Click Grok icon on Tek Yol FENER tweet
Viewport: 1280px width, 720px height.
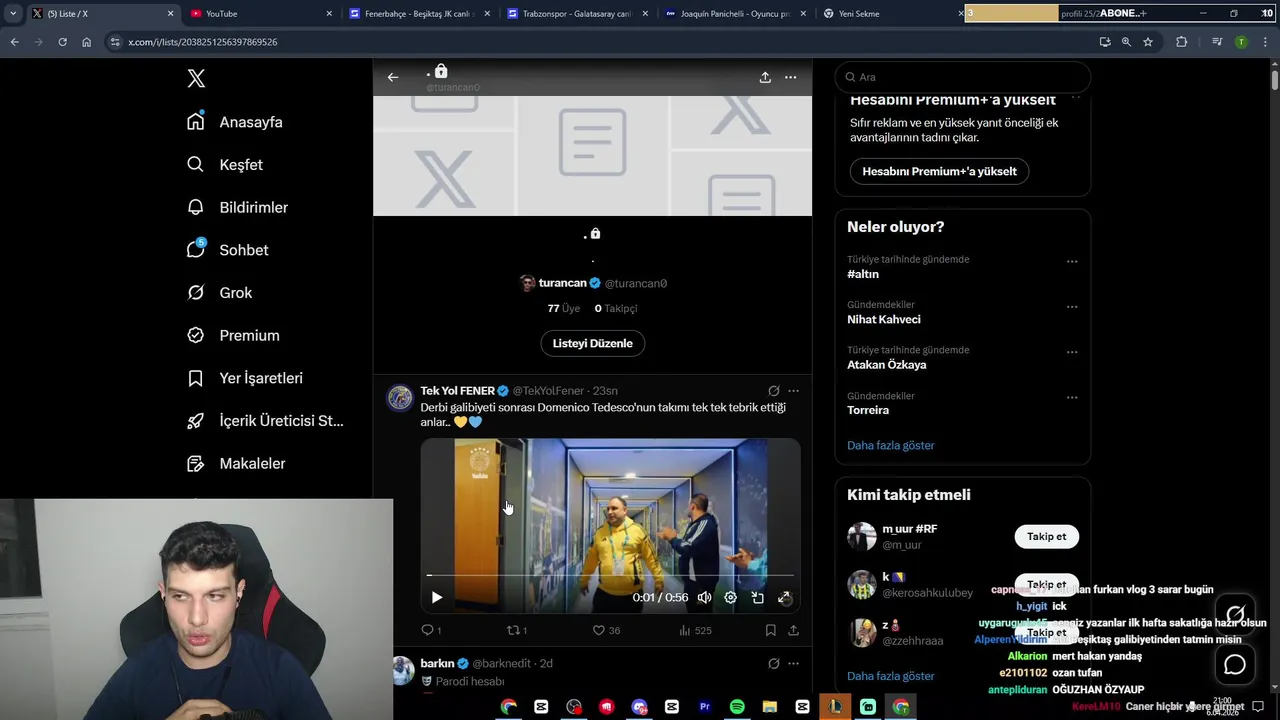click(773, 391)
